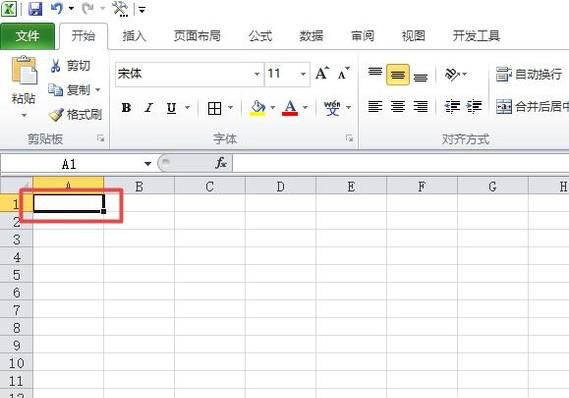Toggle Bold formatting

point(126,107)
